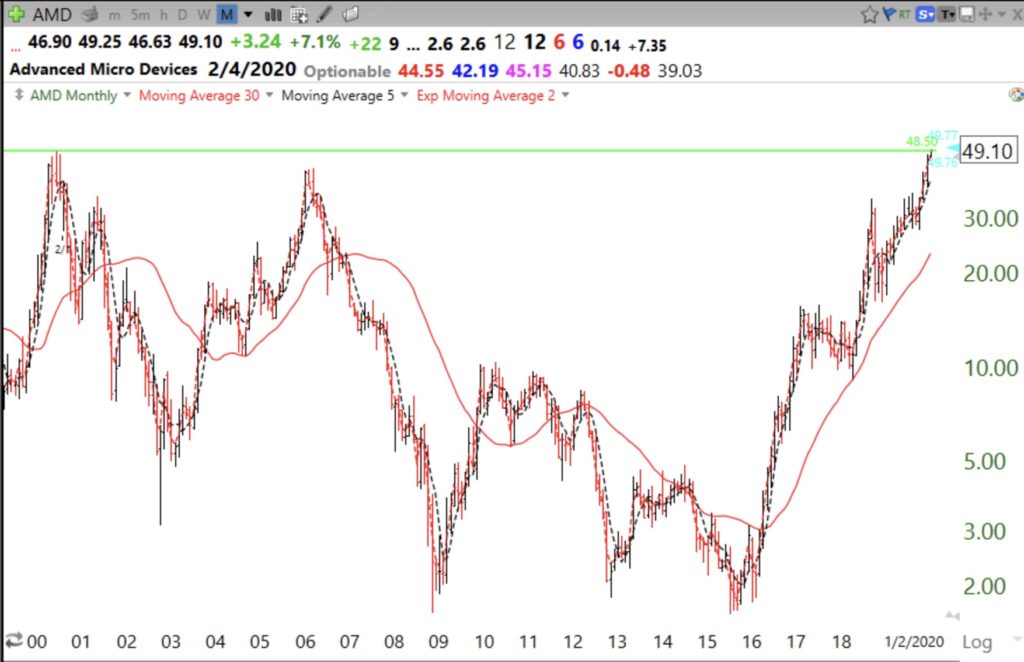Switch to the Daily 'D' timeframe
This screenshot has width=1024, height=662.
182,14
